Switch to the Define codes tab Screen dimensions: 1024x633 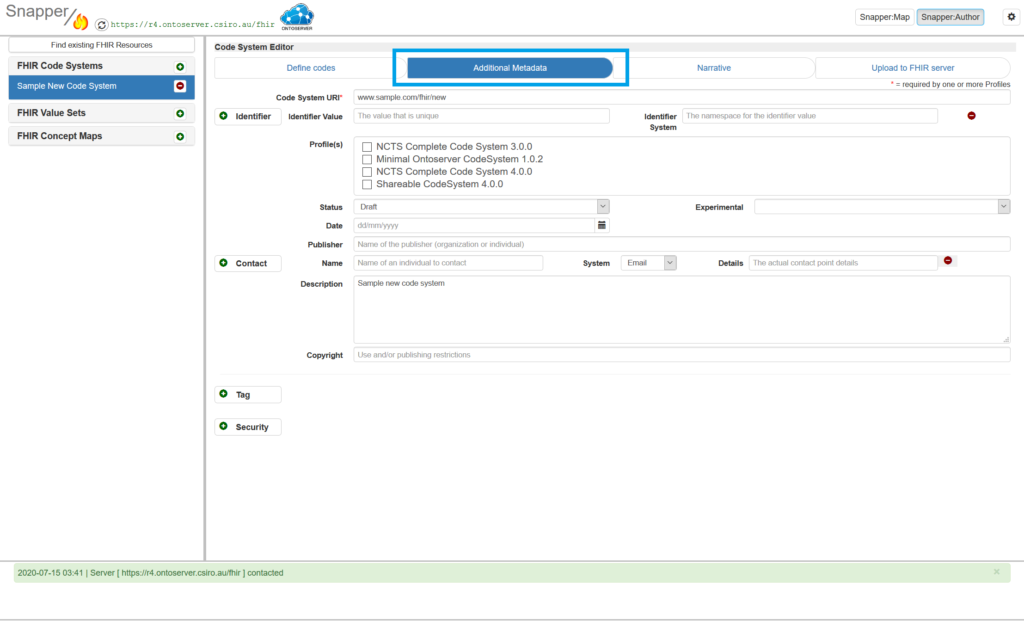(311, 68)
